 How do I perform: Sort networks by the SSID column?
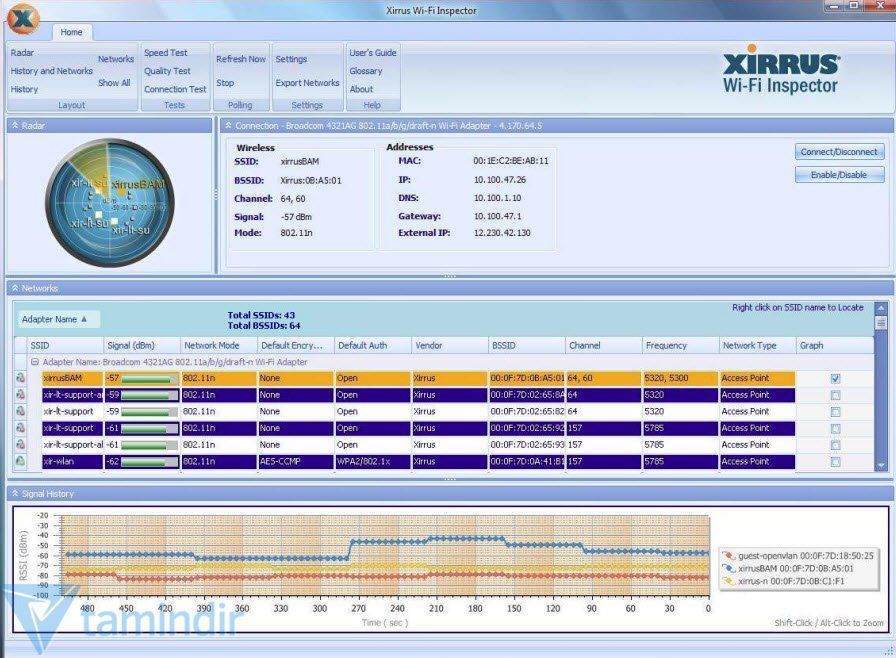65,346
